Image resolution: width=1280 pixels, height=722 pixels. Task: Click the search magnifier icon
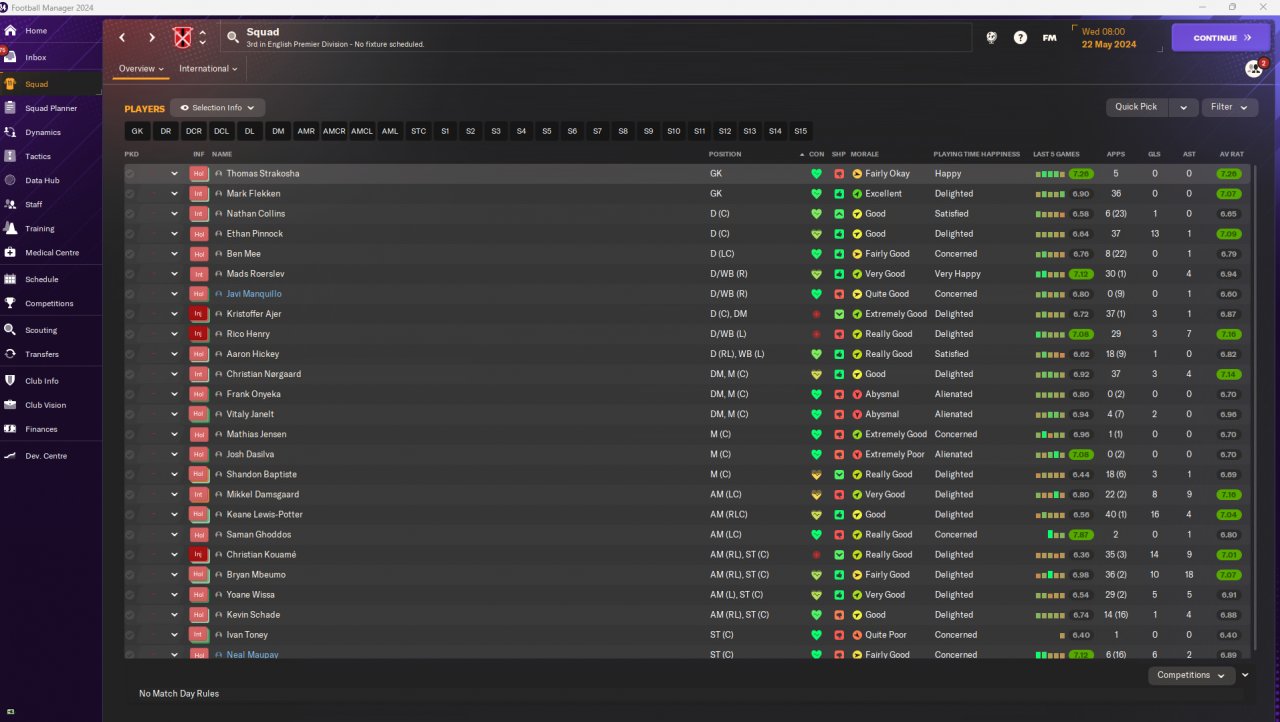pos(233,38)
